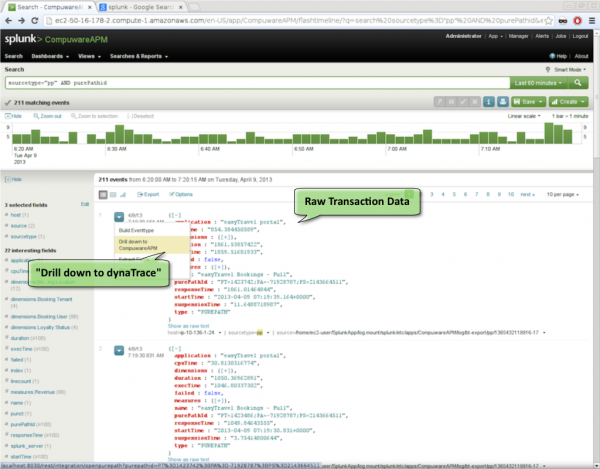Go to results page 5

point(454,194)
